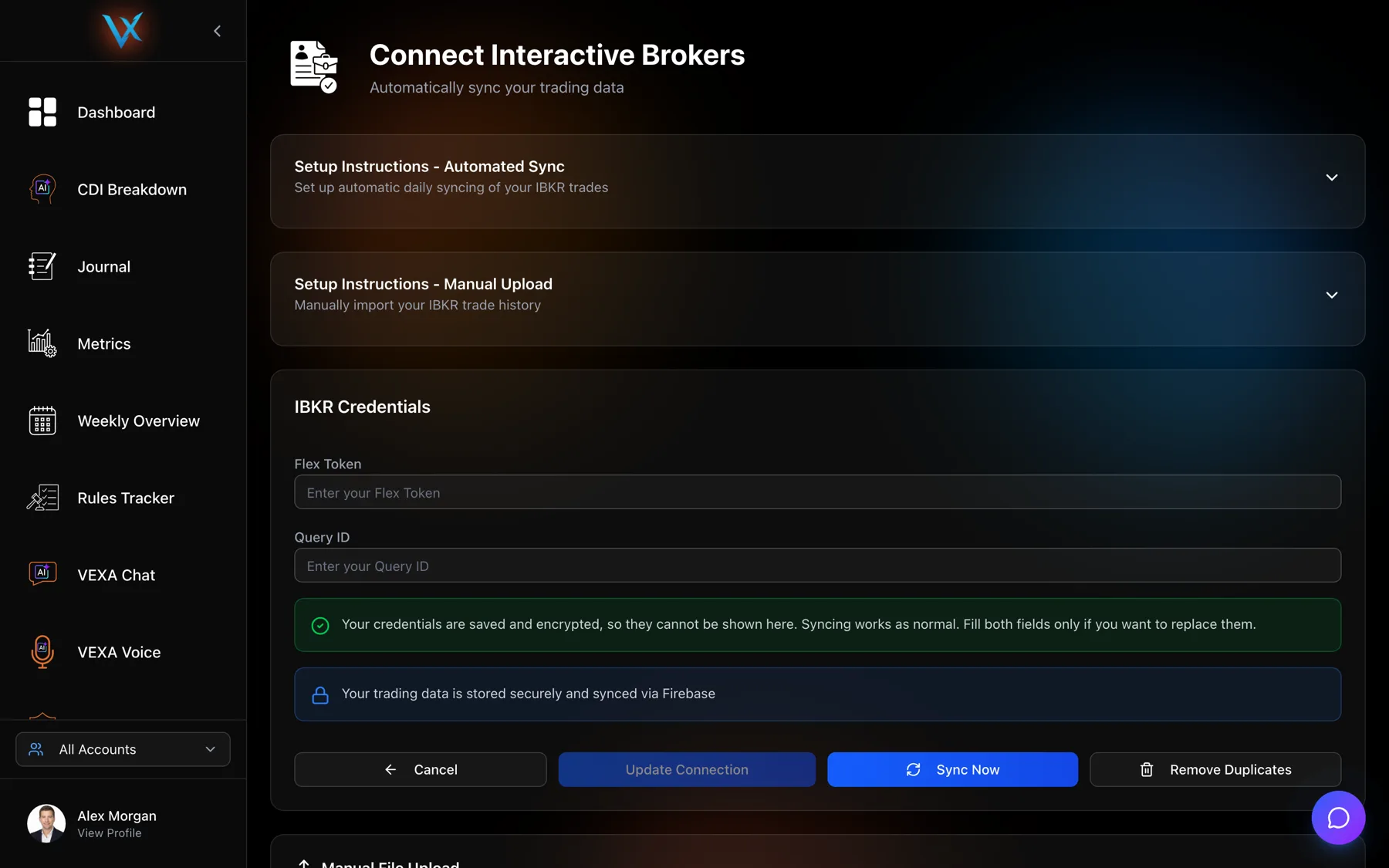Click the IBKR Credentials heading
Screen dimensions: 1389x868
tap(362, 407)
